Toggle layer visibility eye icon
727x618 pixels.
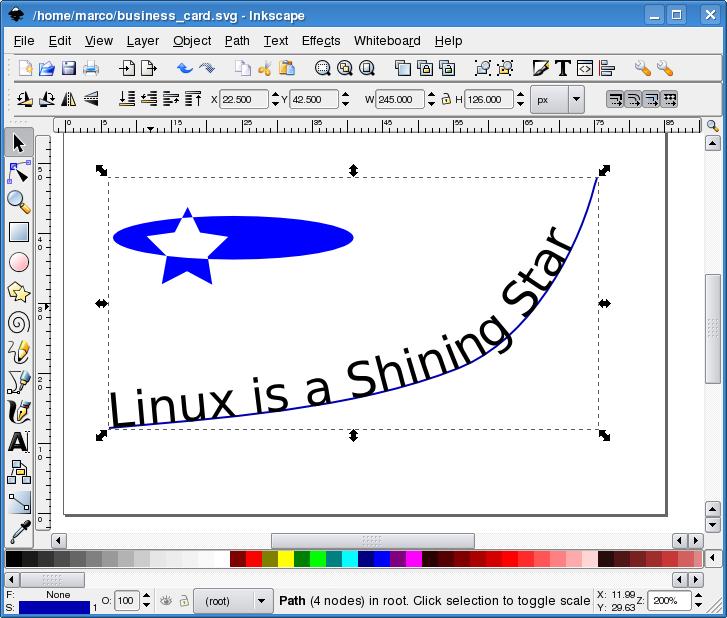click(166, 601)
